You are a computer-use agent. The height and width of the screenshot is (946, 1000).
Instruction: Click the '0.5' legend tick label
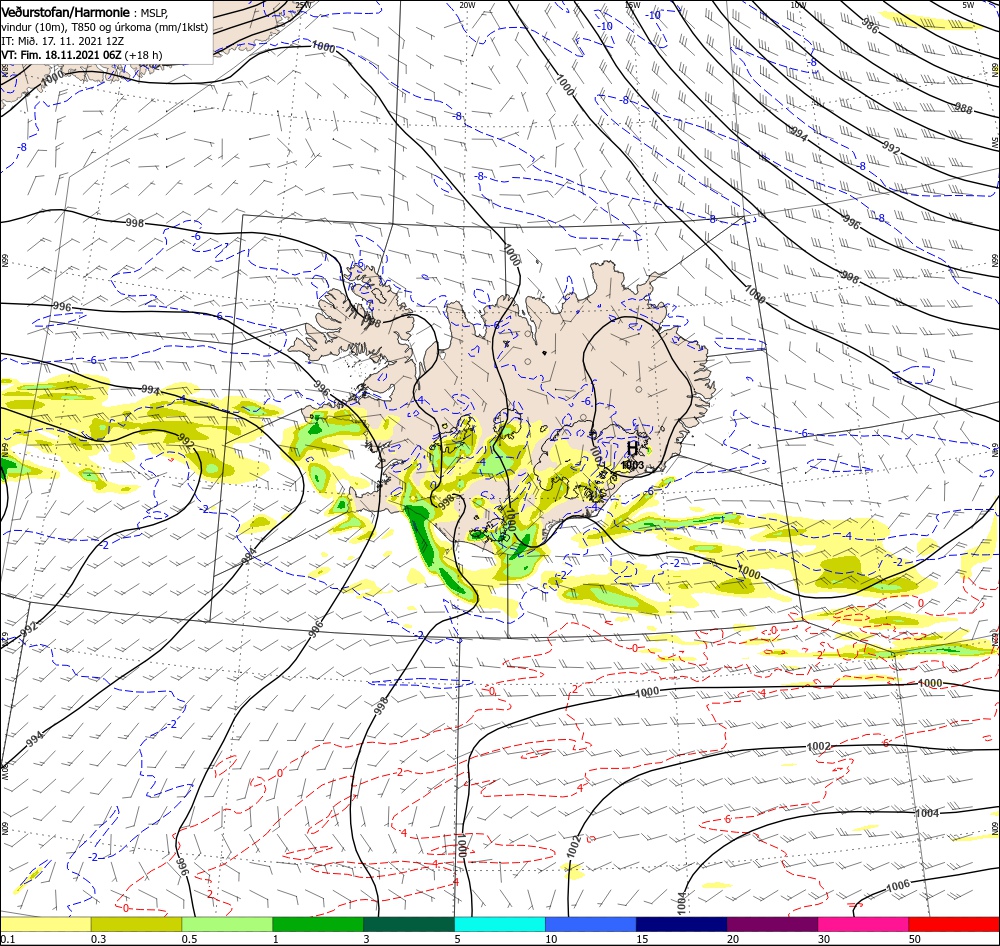pos(189,939)
